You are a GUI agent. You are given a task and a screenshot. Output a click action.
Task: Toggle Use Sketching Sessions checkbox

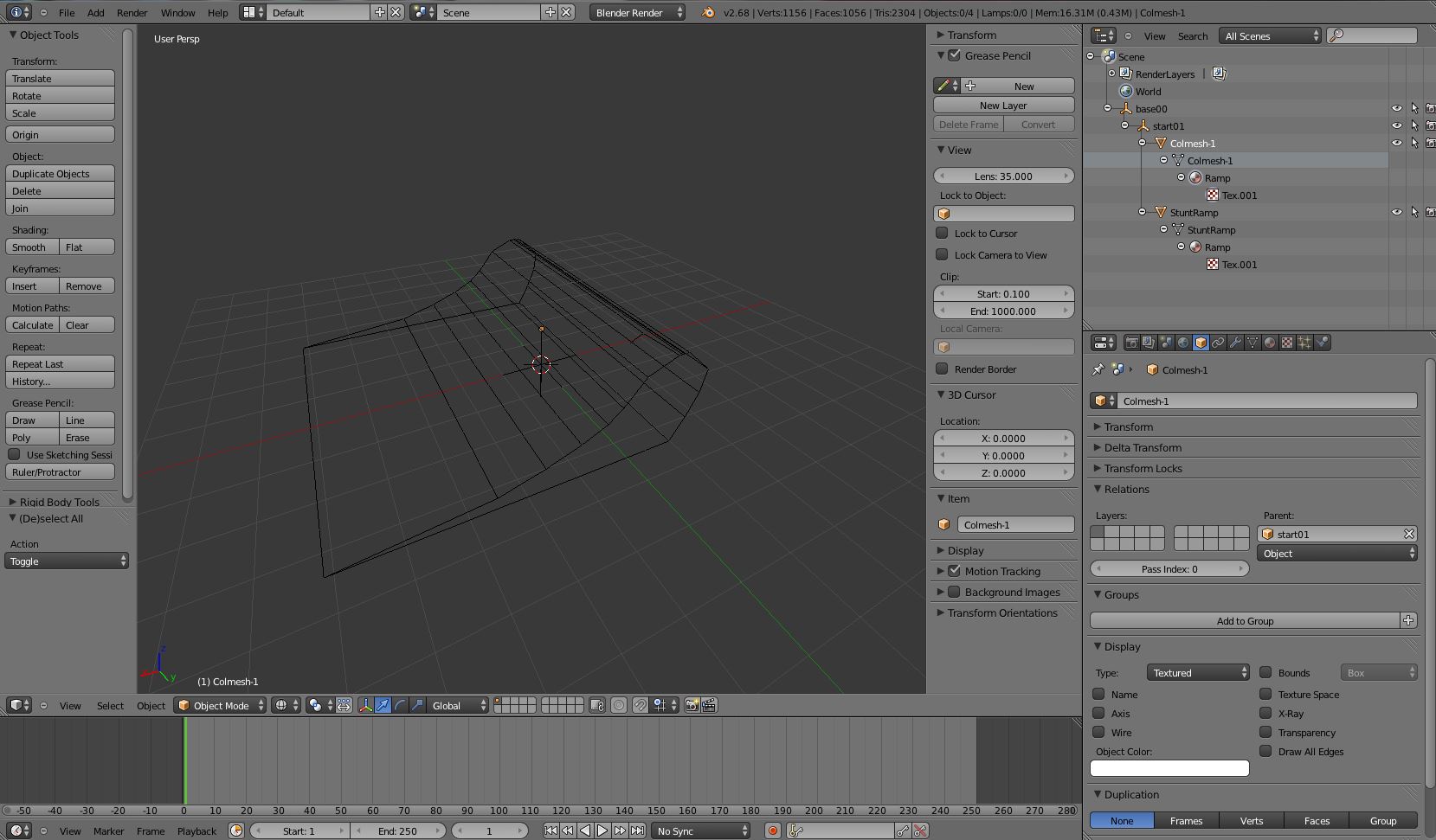(14, 454)
